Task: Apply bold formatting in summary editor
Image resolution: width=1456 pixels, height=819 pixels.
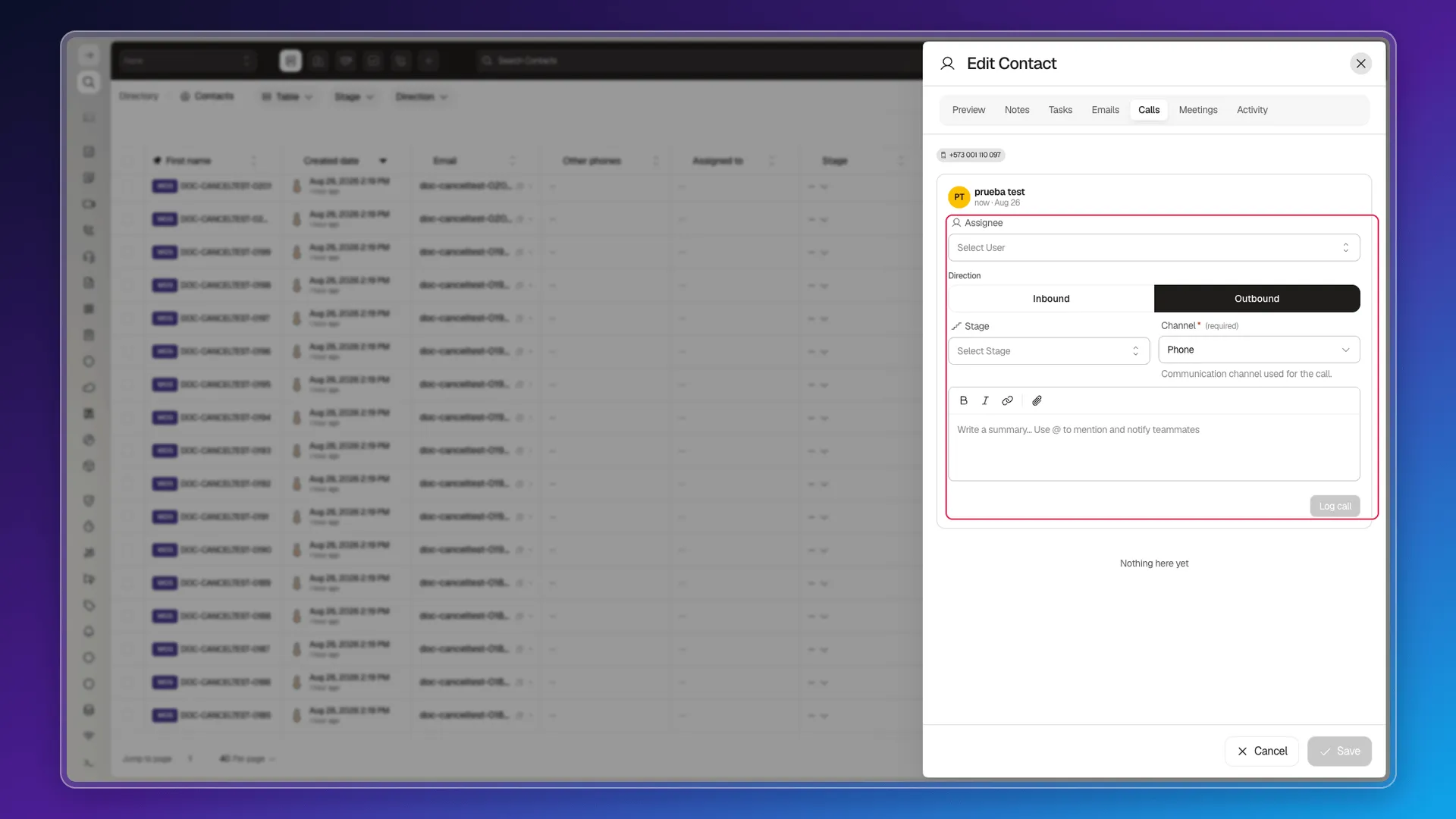Action: click(x=963, y=400)
